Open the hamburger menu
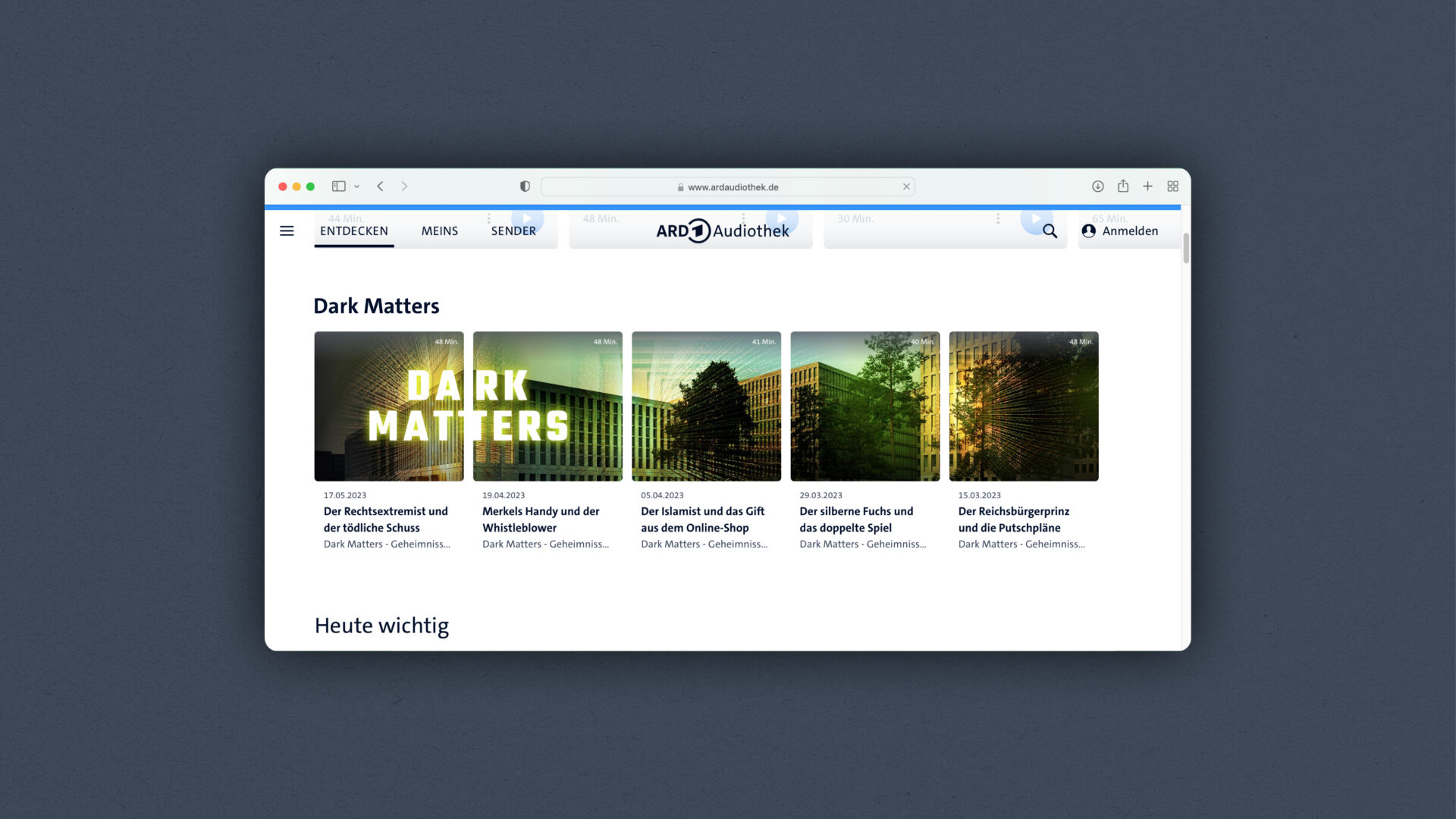Image resolution: width=1456 pixels, height=819 pixels. [287, 231]
